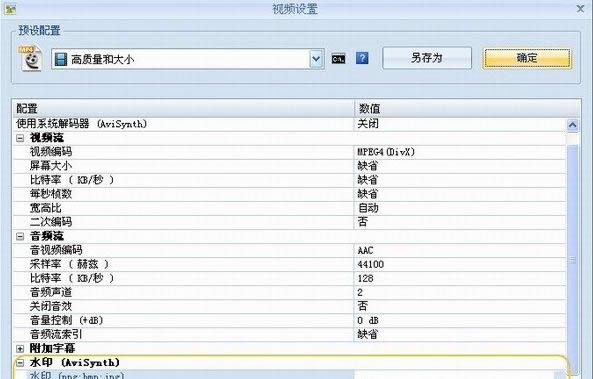The image size is (593, 379).
Task: Collapse the 视频流 section
Action: click(20, 138)
